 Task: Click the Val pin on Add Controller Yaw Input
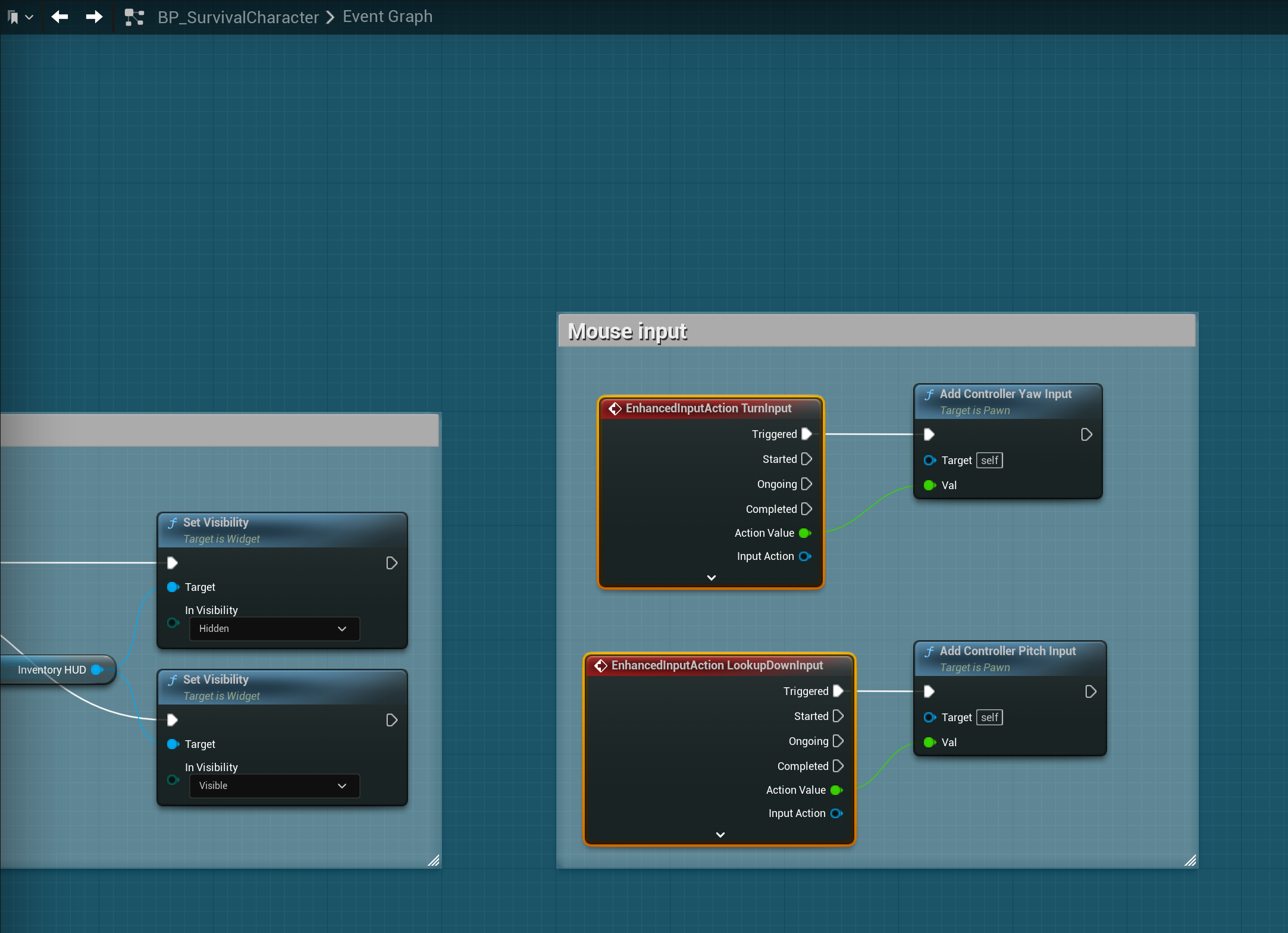929,485
